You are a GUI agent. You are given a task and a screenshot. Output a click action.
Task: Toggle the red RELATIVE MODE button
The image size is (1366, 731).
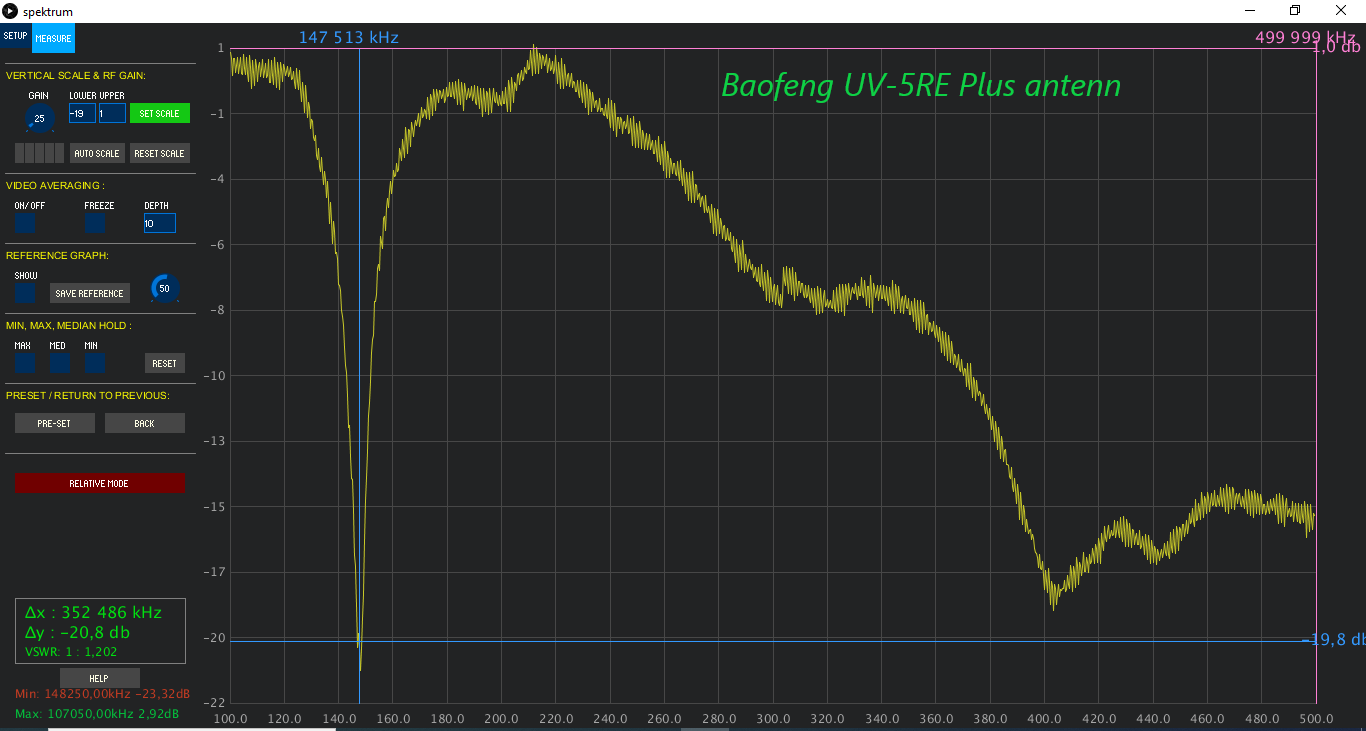point(100,483)
